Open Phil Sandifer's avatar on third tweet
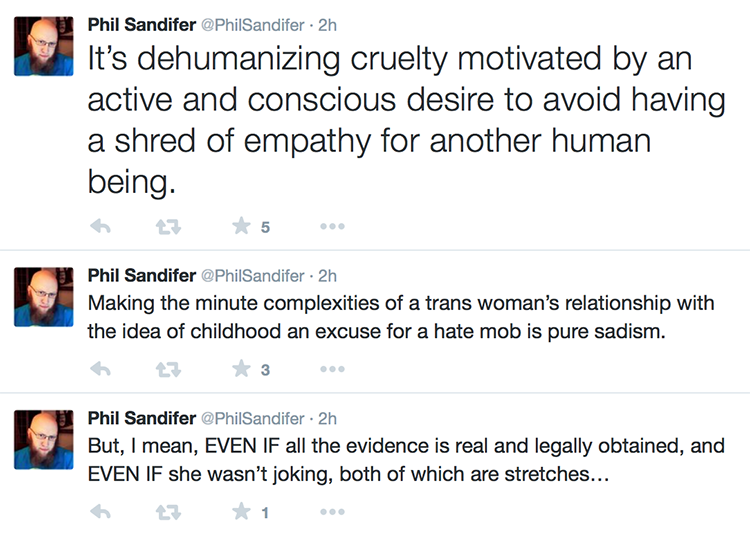The width and height of the screenshot is (750, 535). pos(44,439)
